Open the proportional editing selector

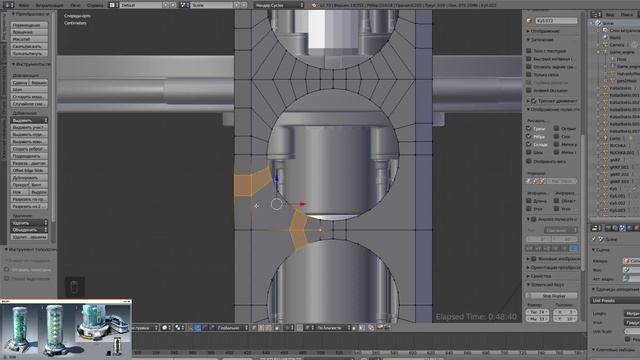tap(289, 328)
